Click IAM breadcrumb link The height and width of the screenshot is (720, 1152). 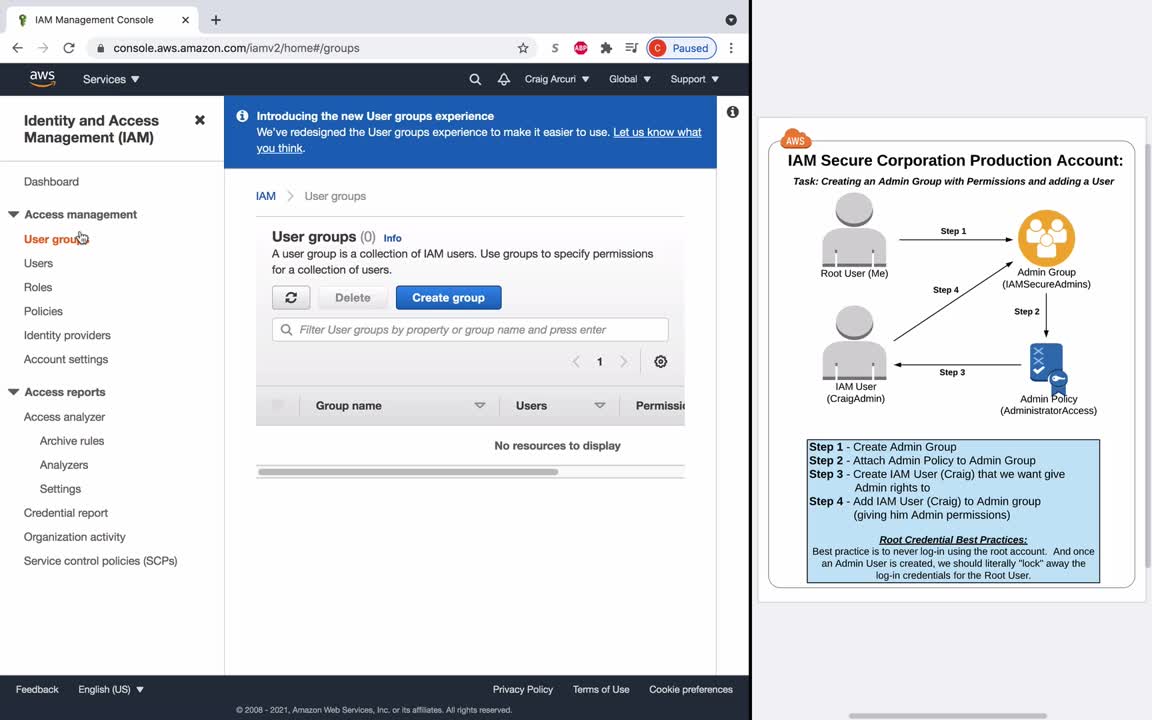265,196
